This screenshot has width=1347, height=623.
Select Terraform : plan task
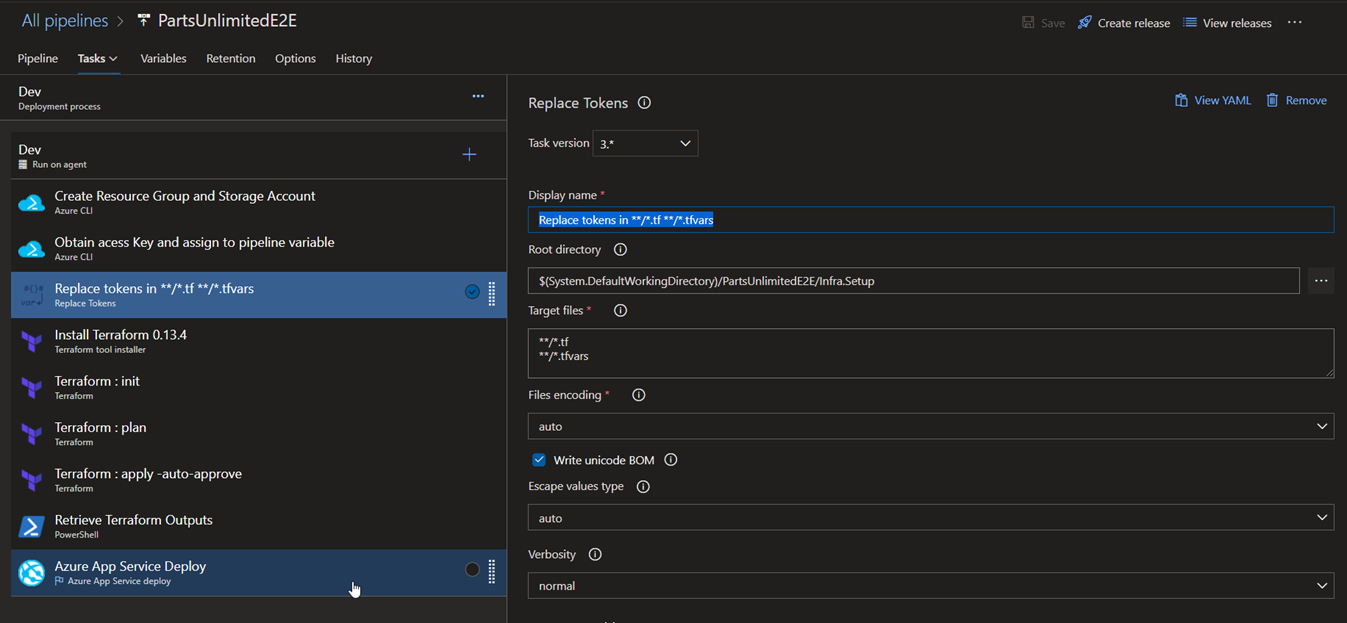point(258,433)
